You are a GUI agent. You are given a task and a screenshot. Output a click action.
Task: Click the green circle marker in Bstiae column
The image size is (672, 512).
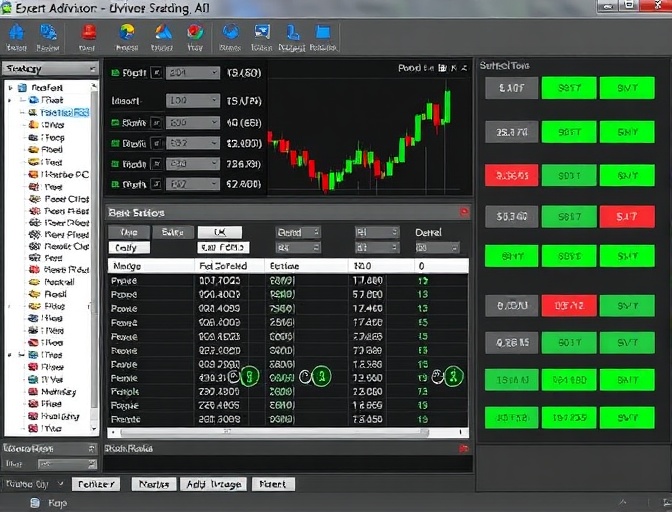pos(320,377)
